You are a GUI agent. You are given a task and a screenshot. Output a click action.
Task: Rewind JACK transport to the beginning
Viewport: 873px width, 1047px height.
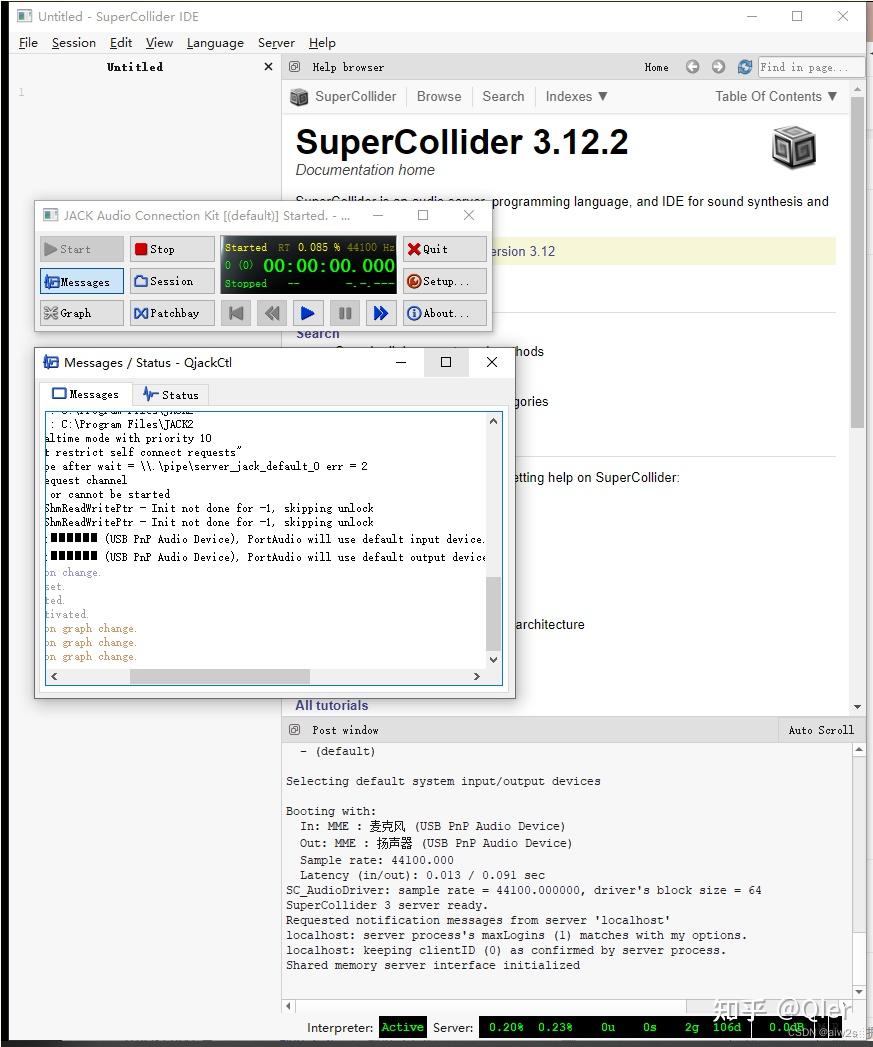coord(235,313)
